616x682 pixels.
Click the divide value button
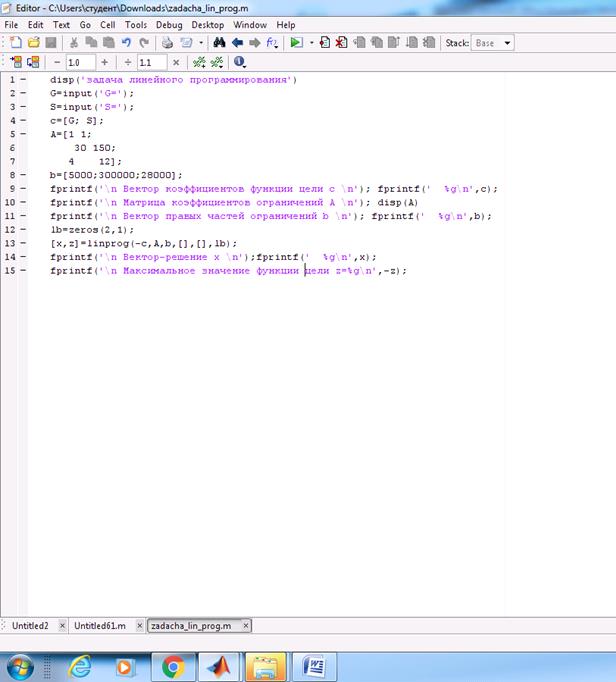(127, 62)
